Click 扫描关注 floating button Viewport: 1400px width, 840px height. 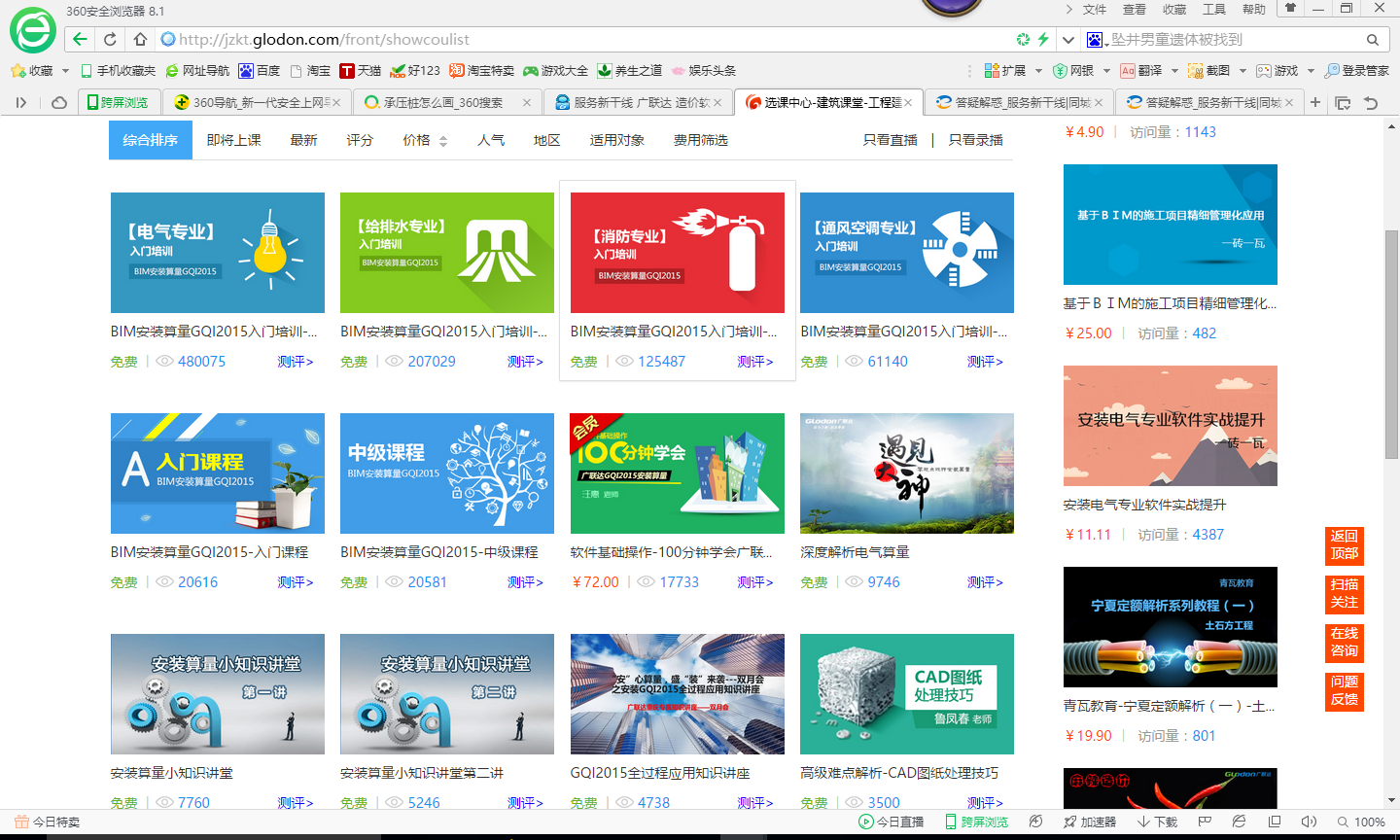[x=1345, y=593]
